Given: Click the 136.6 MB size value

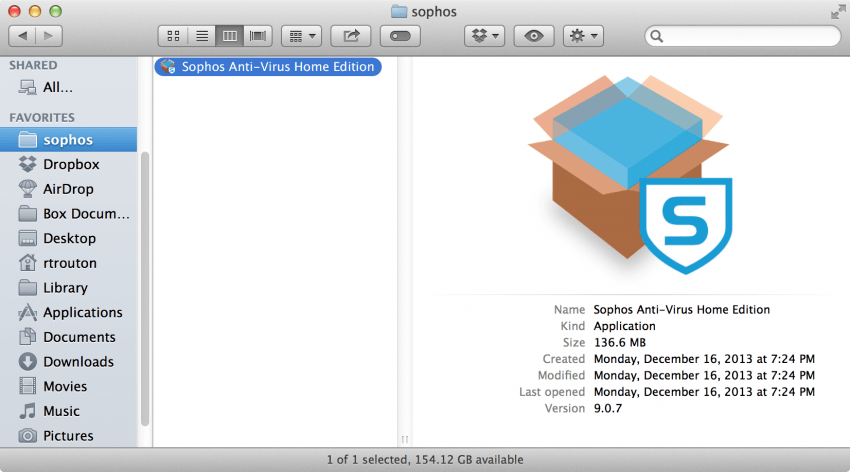Looking at the screenshot, I should [x=620, y=342].
